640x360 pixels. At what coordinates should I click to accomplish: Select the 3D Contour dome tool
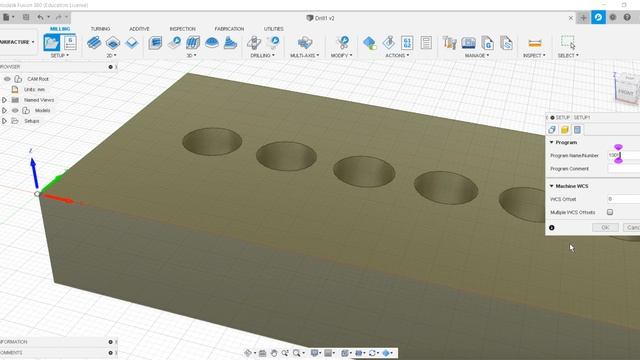(x=212, y=42)
